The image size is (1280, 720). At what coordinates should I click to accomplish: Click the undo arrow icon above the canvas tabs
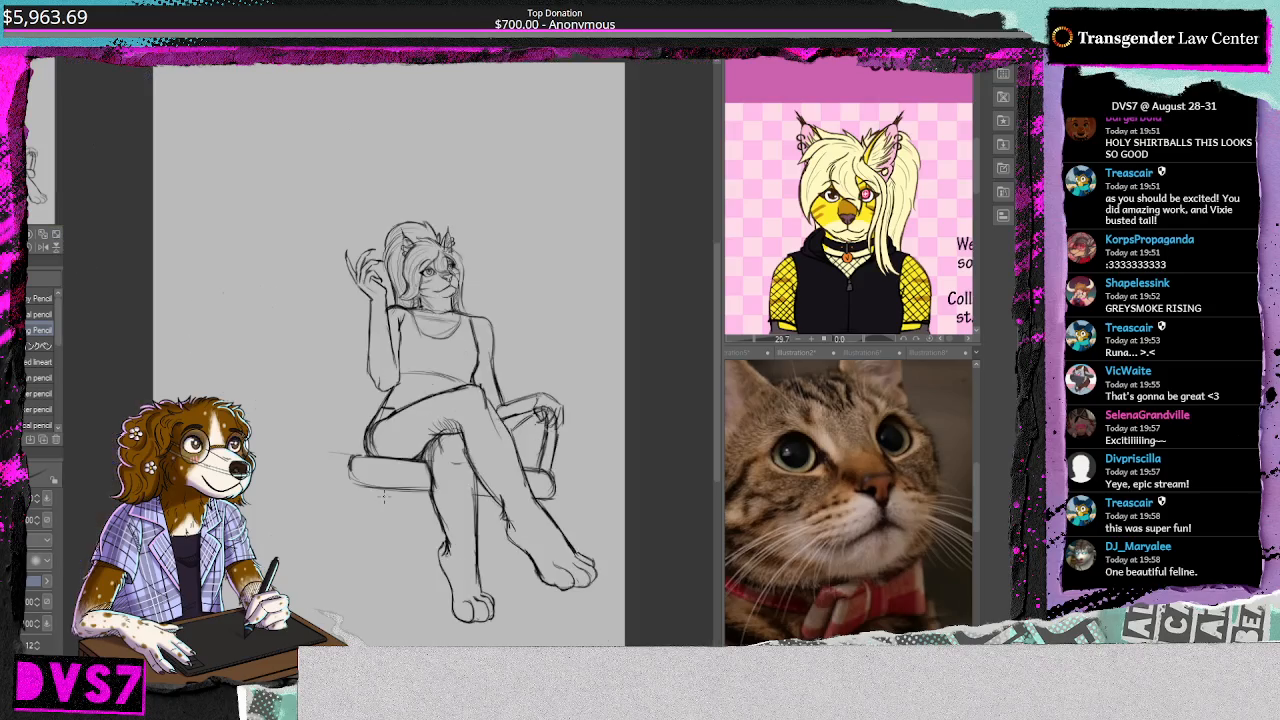[x=903, y=340]
